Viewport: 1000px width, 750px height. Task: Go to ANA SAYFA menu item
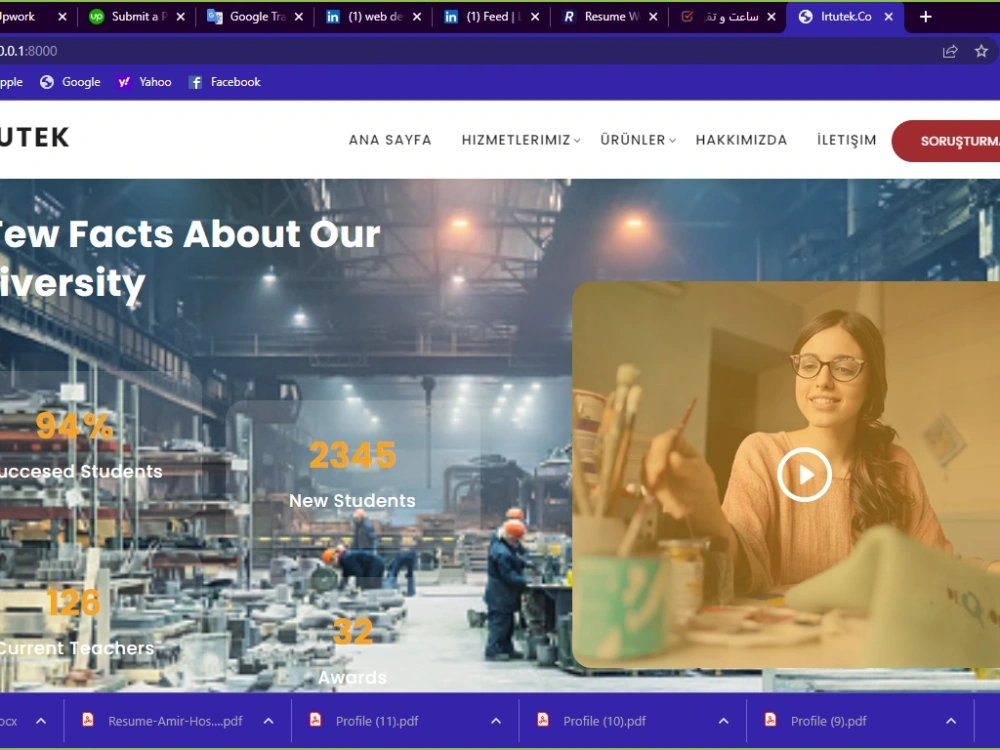pos(390,140)
